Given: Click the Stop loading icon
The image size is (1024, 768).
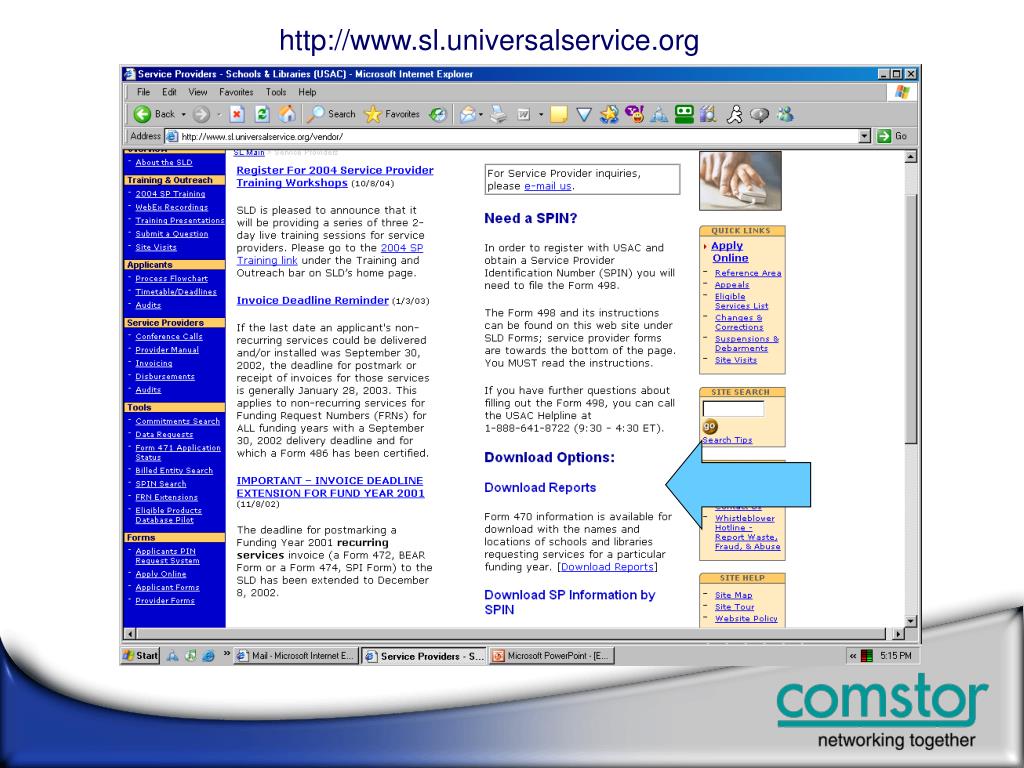Looking at the screenshot, I should coord(237,114).
